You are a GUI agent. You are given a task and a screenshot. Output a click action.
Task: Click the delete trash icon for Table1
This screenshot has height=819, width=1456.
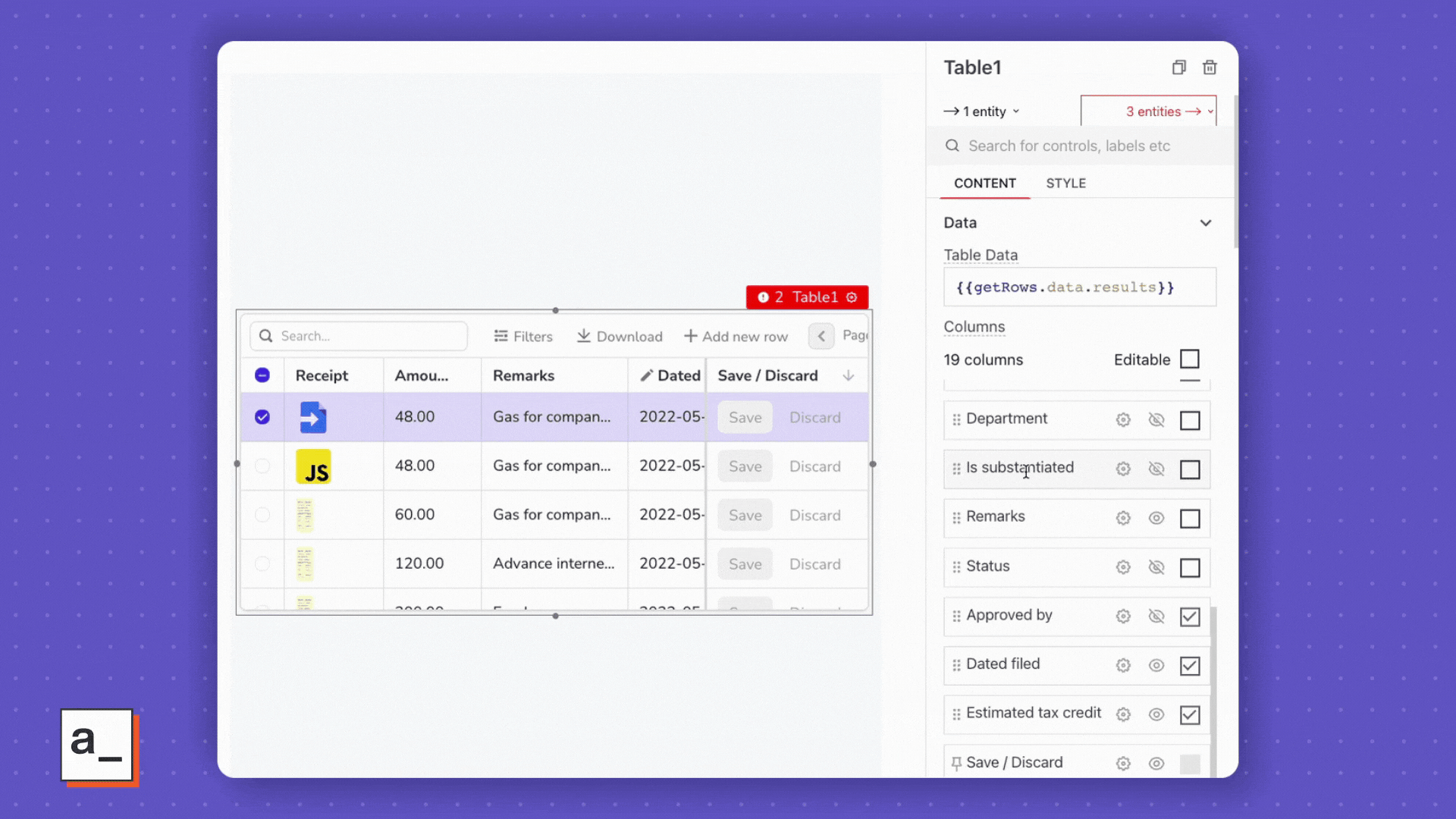click(x=1210, y=67)
